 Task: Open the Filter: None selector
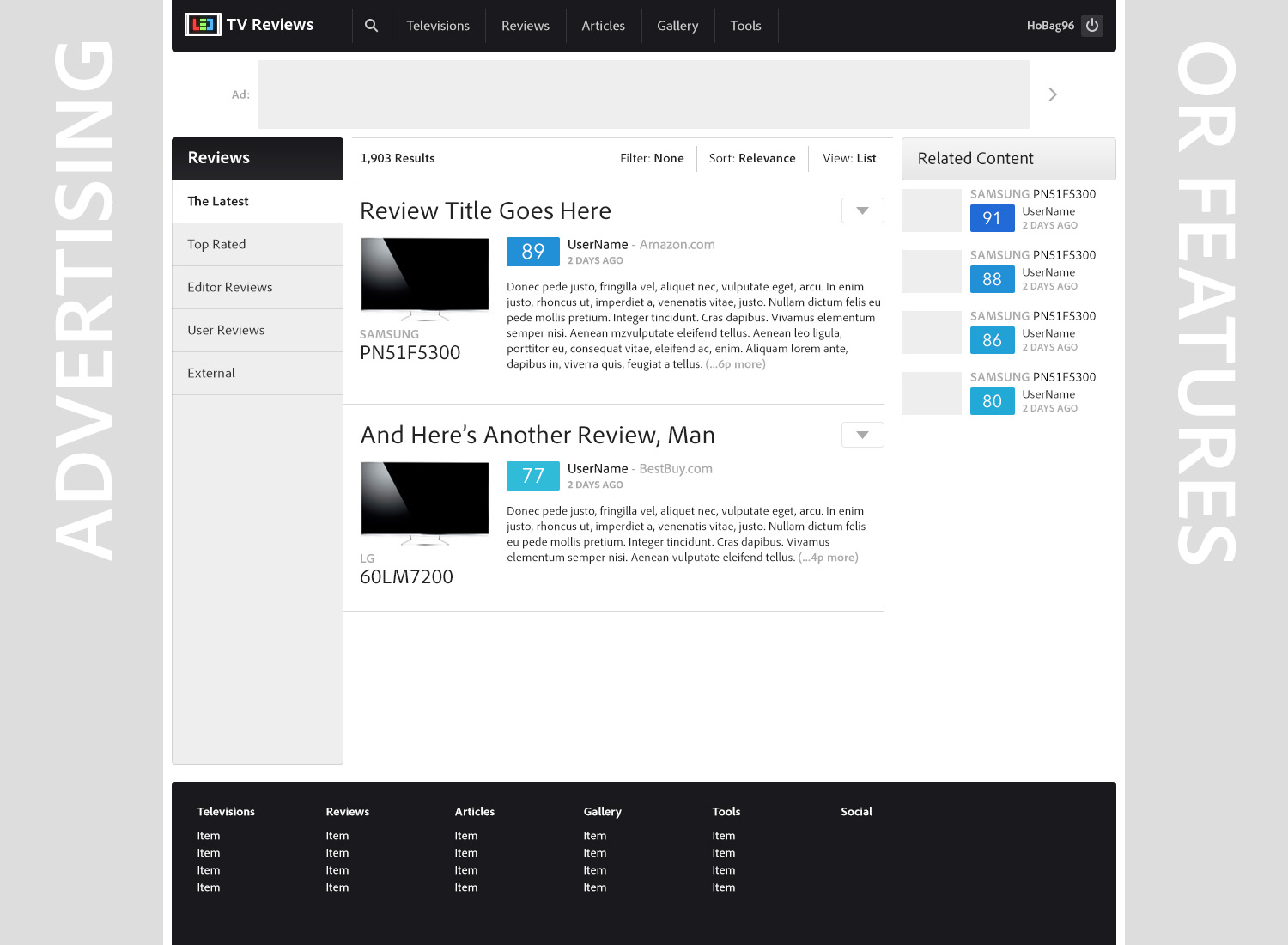(652, 158)
